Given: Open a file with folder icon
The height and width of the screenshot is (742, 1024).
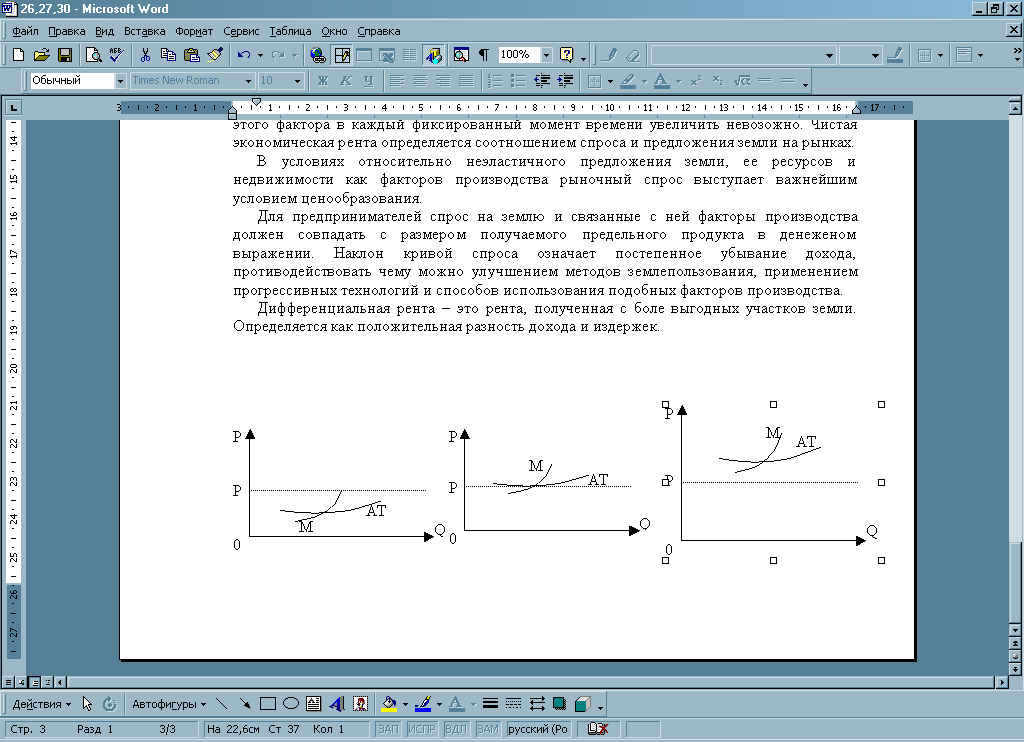Looking at the screenshot, I should (41, 56).
